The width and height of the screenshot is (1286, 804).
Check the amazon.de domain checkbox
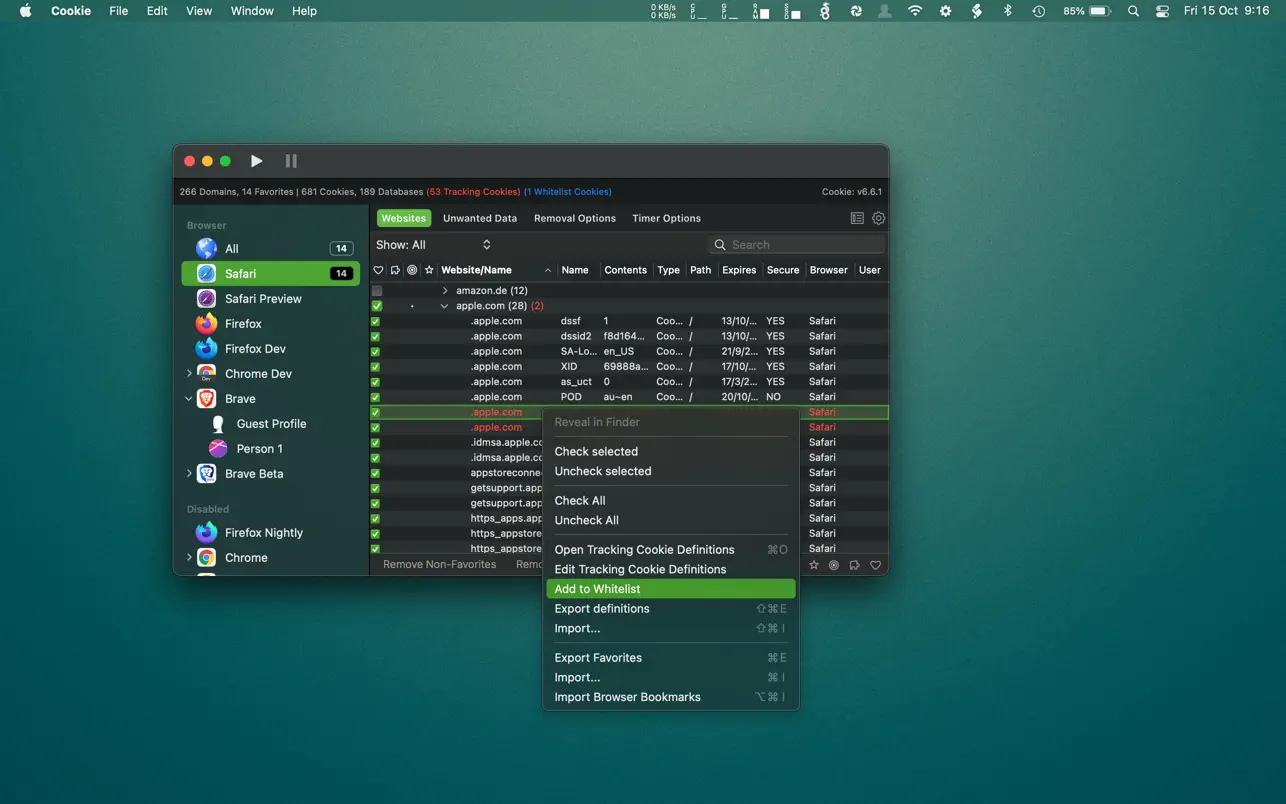point(377,291)
